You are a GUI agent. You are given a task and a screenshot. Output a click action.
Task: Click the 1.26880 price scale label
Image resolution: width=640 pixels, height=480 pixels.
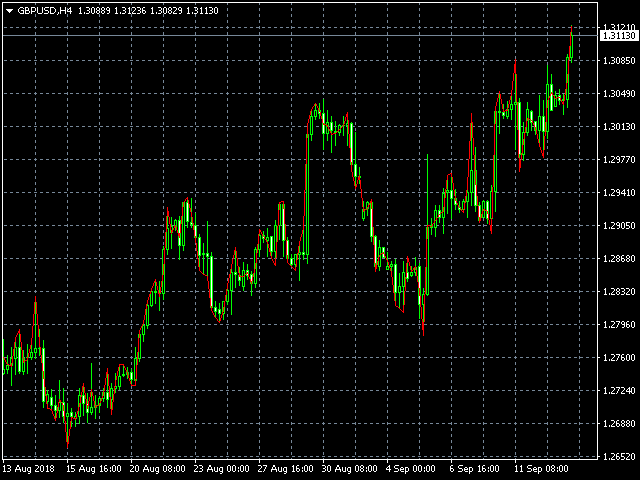[619, 424]
